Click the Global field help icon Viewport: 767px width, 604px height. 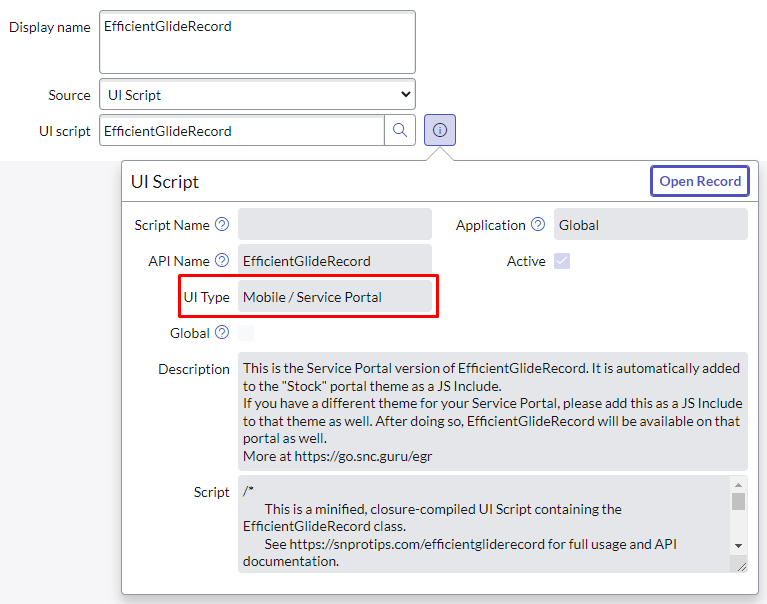click(x=222, y=333)
